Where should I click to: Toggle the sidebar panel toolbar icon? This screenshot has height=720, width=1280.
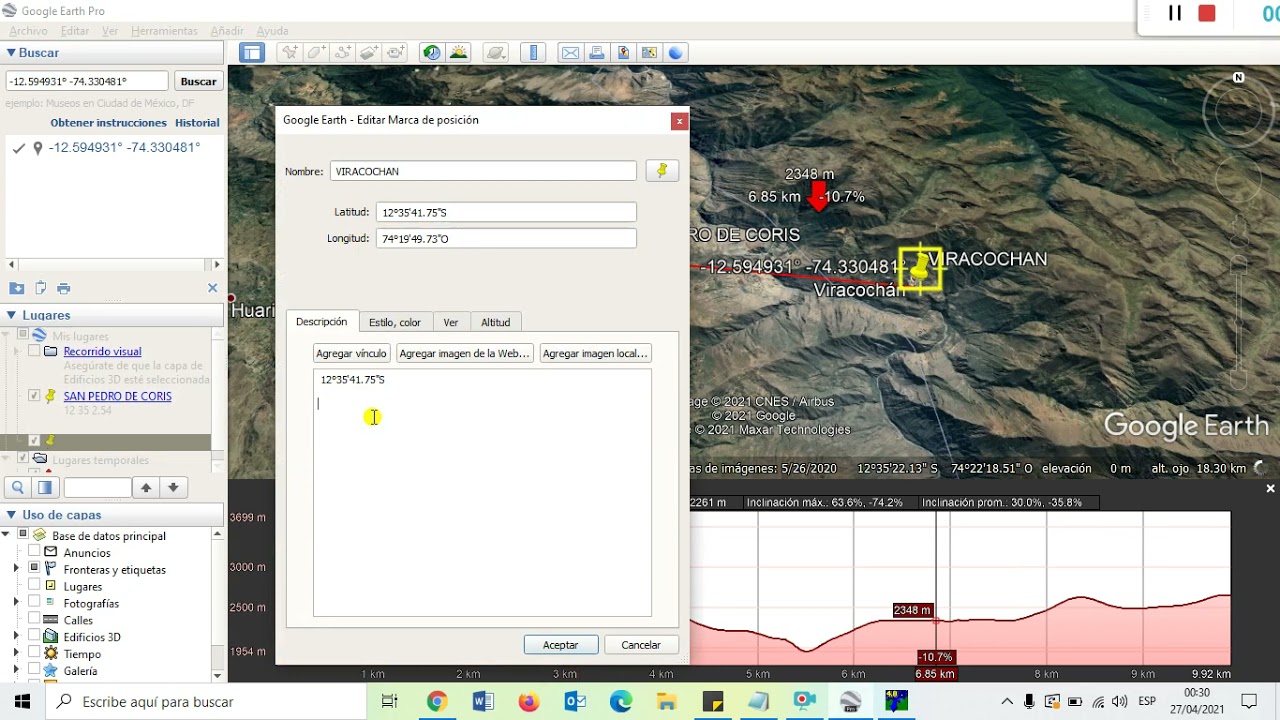click(x=252, y=53)
